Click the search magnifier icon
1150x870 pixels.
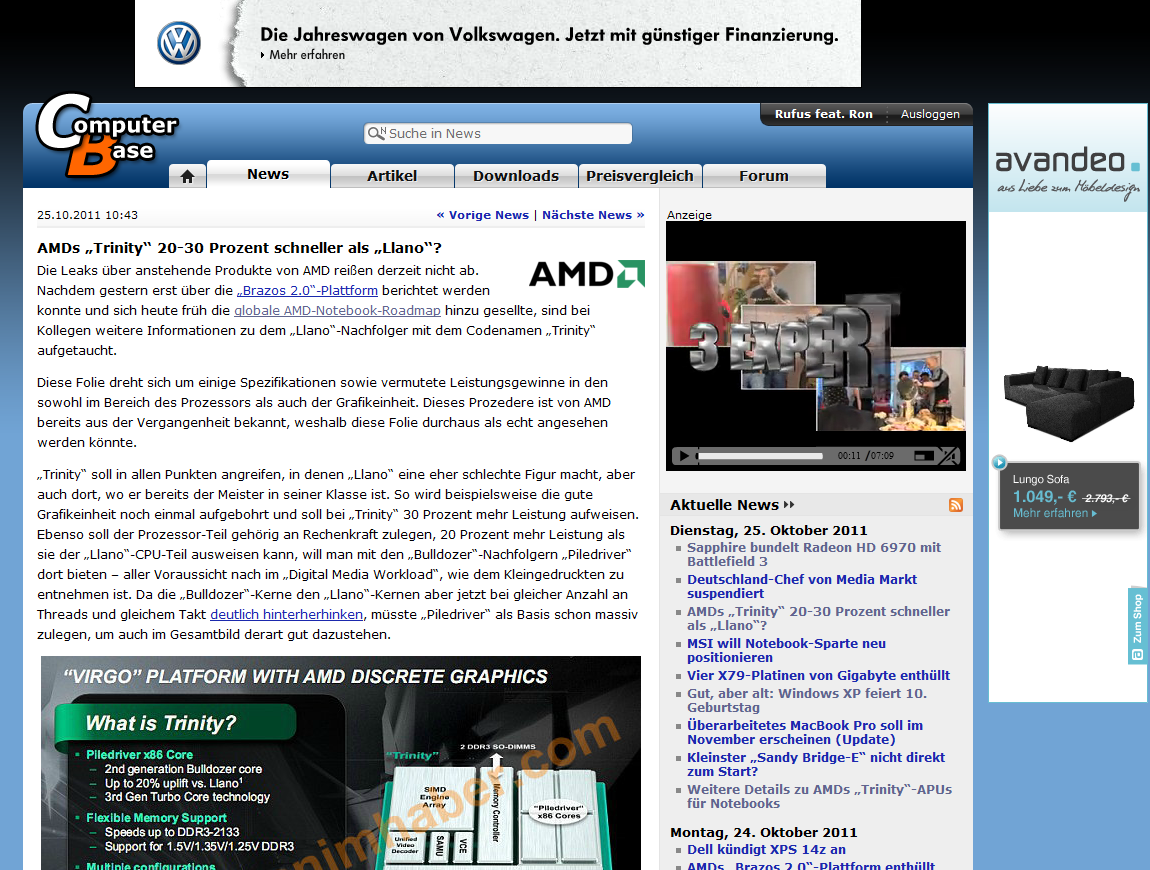376,133
